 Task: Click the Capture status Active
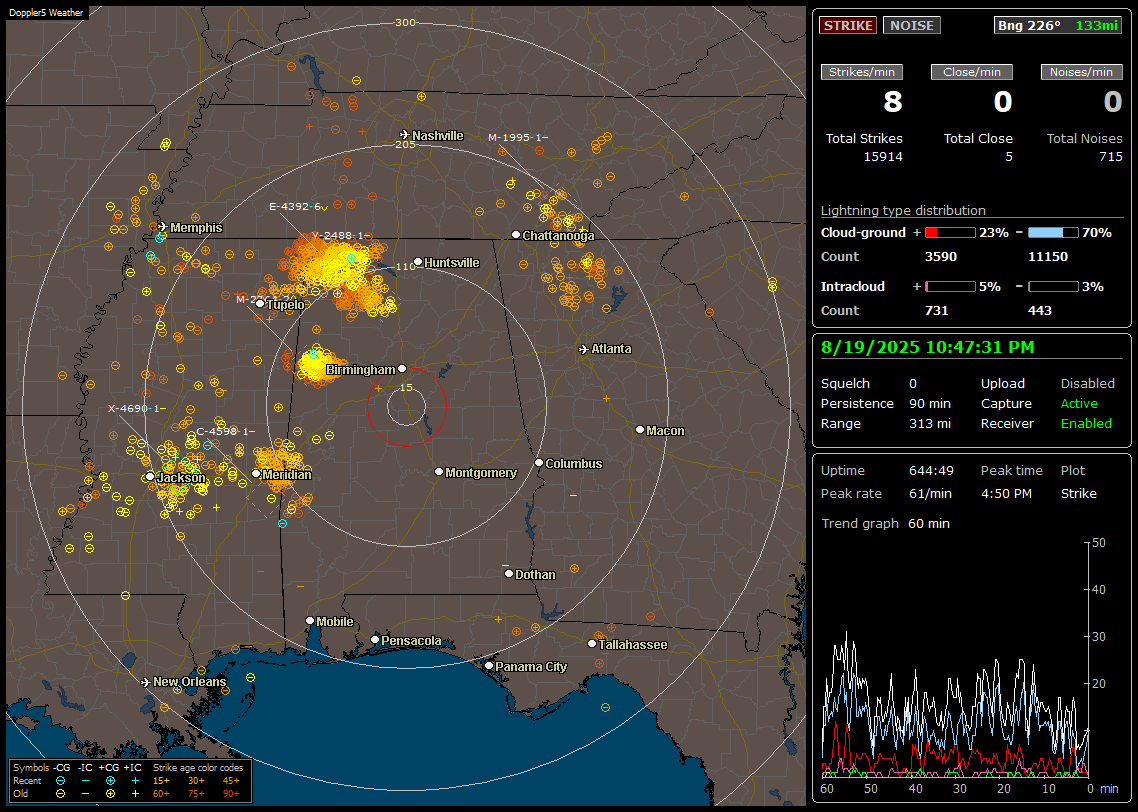1079,403
